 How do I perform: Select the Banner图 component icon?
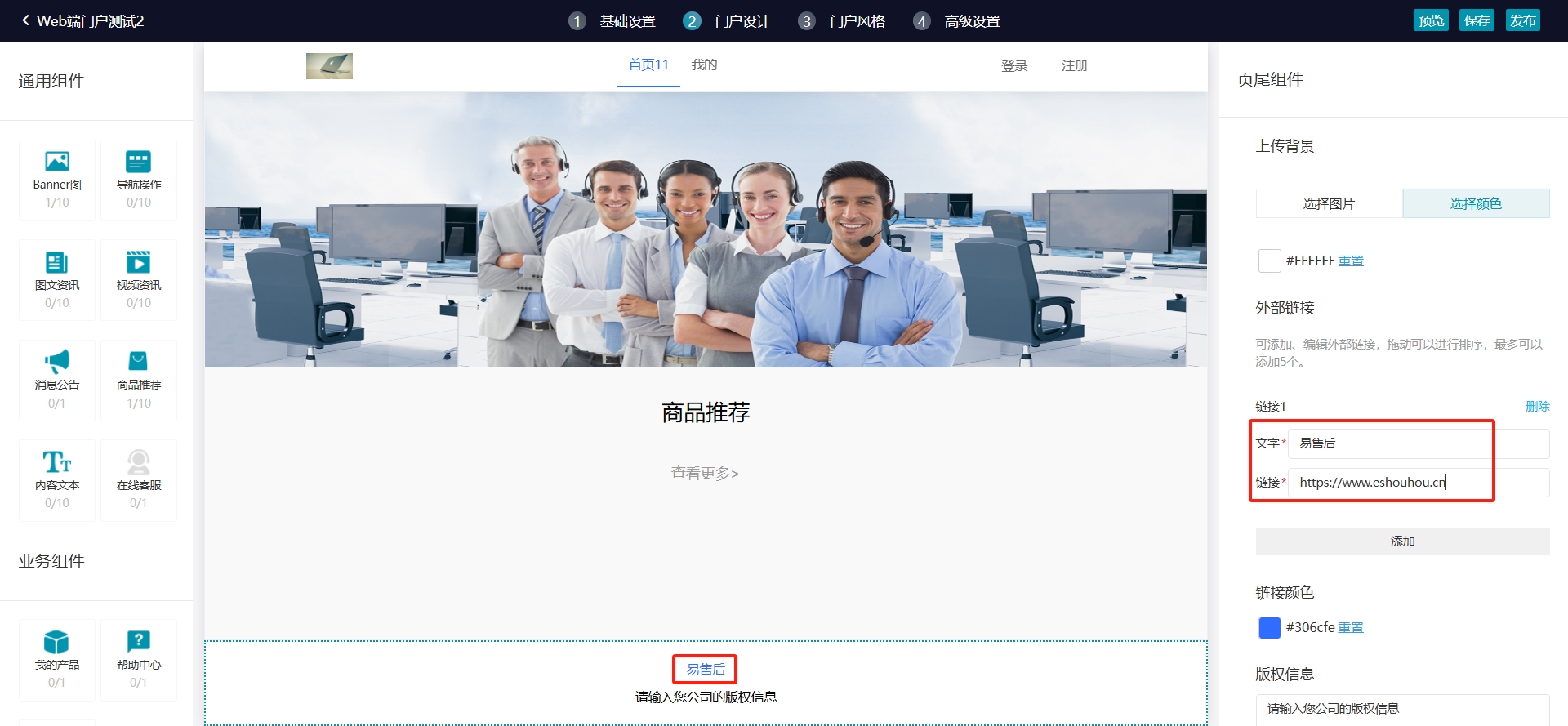point(57,162)
